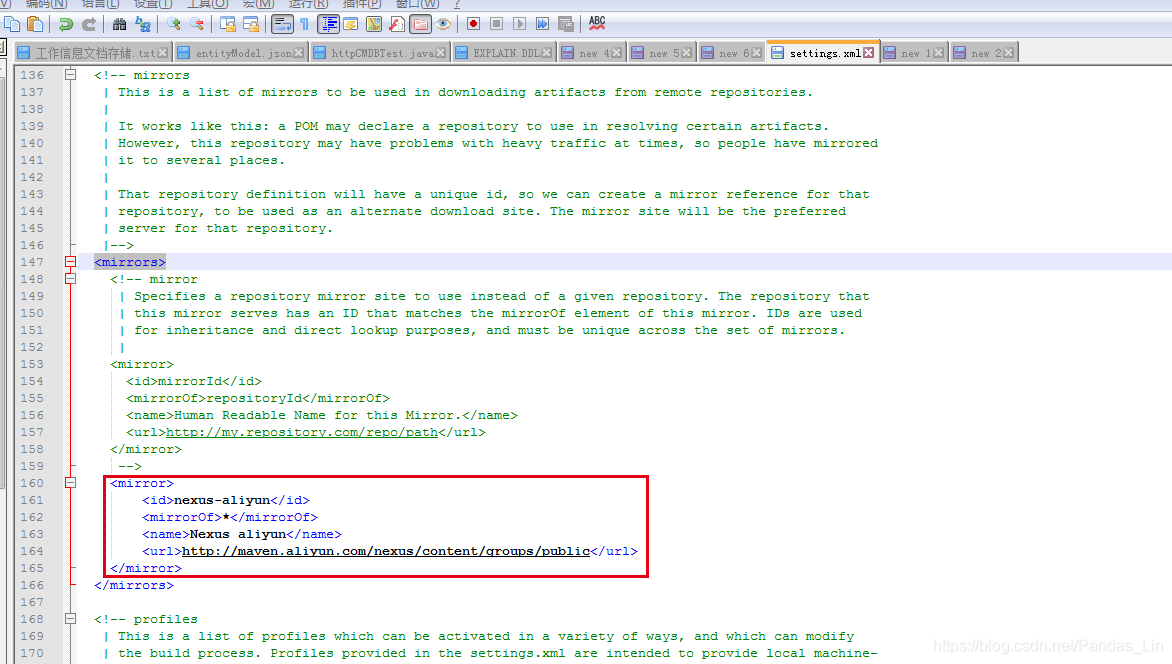Open the 宏(M) menu

point(259,4)
